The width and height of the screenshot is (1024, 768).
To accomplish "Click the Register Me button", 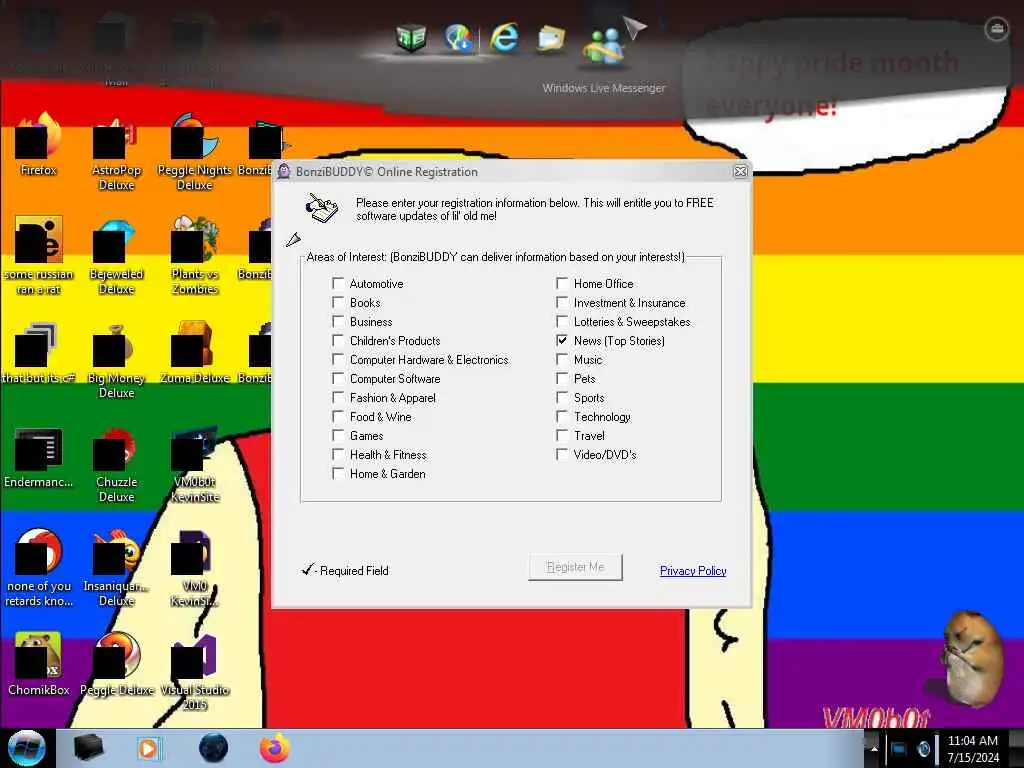I will point(575,567).
